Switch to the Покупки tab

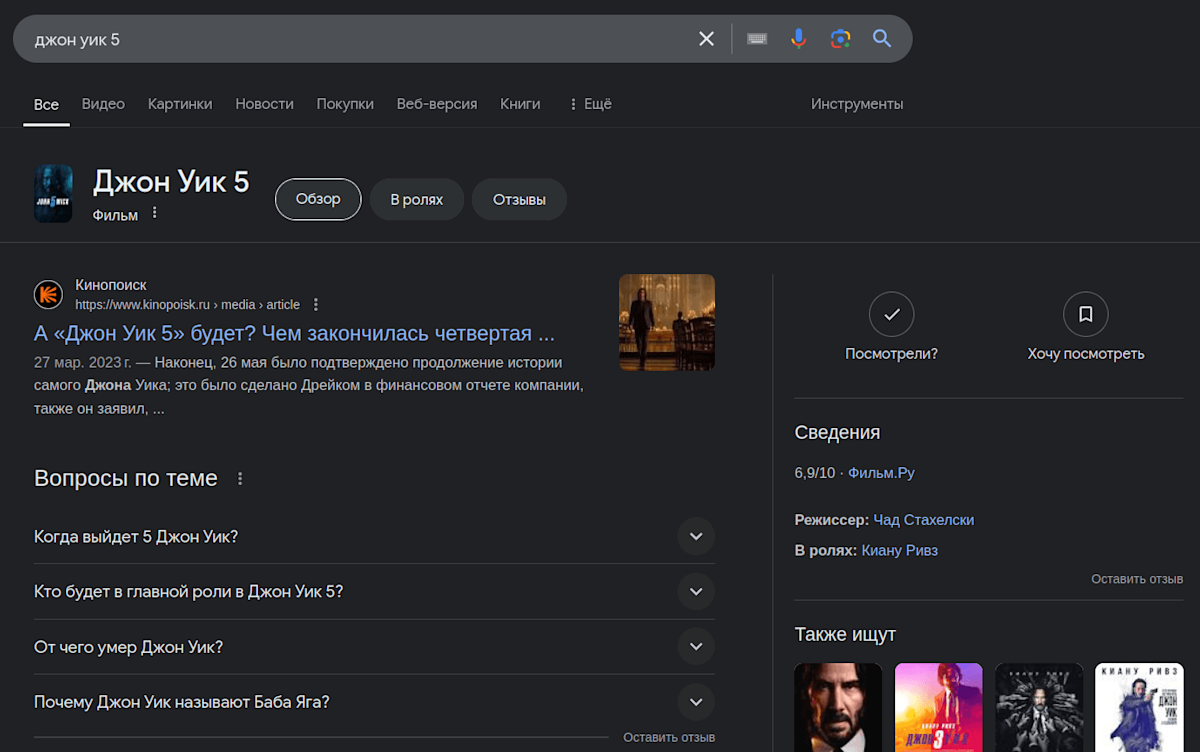coord(345,104)
